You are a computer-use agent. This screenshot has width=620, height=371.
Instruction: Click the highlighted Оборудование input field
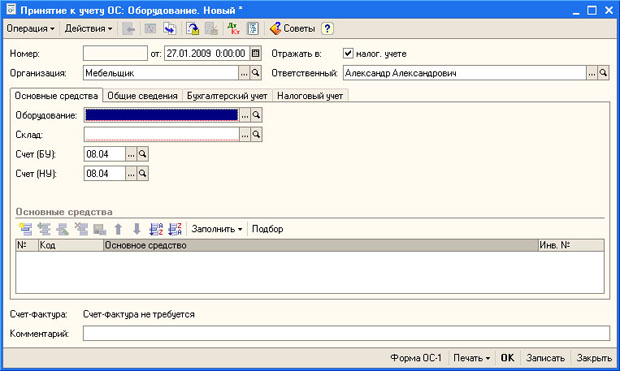pyautogui.click(x=161, y=115)
